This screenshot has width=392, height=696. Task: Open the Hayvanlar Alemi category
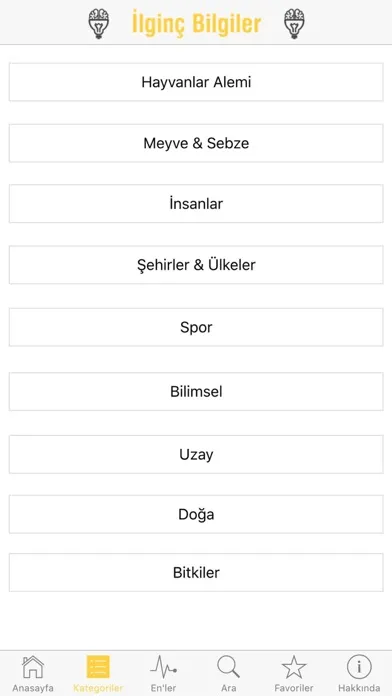click(x=196, y=82)
